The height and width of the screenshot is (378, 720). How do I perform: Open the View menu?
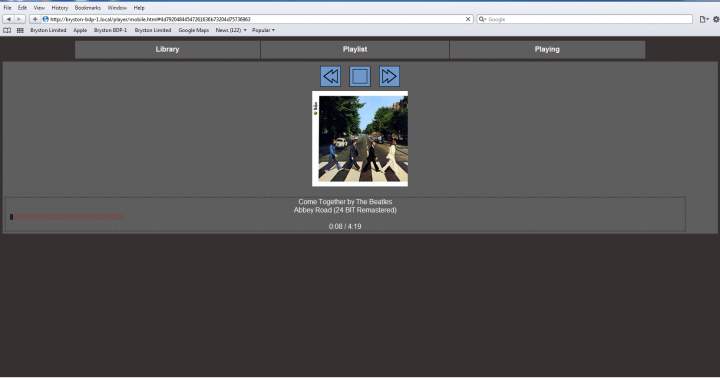coord(39,8)
